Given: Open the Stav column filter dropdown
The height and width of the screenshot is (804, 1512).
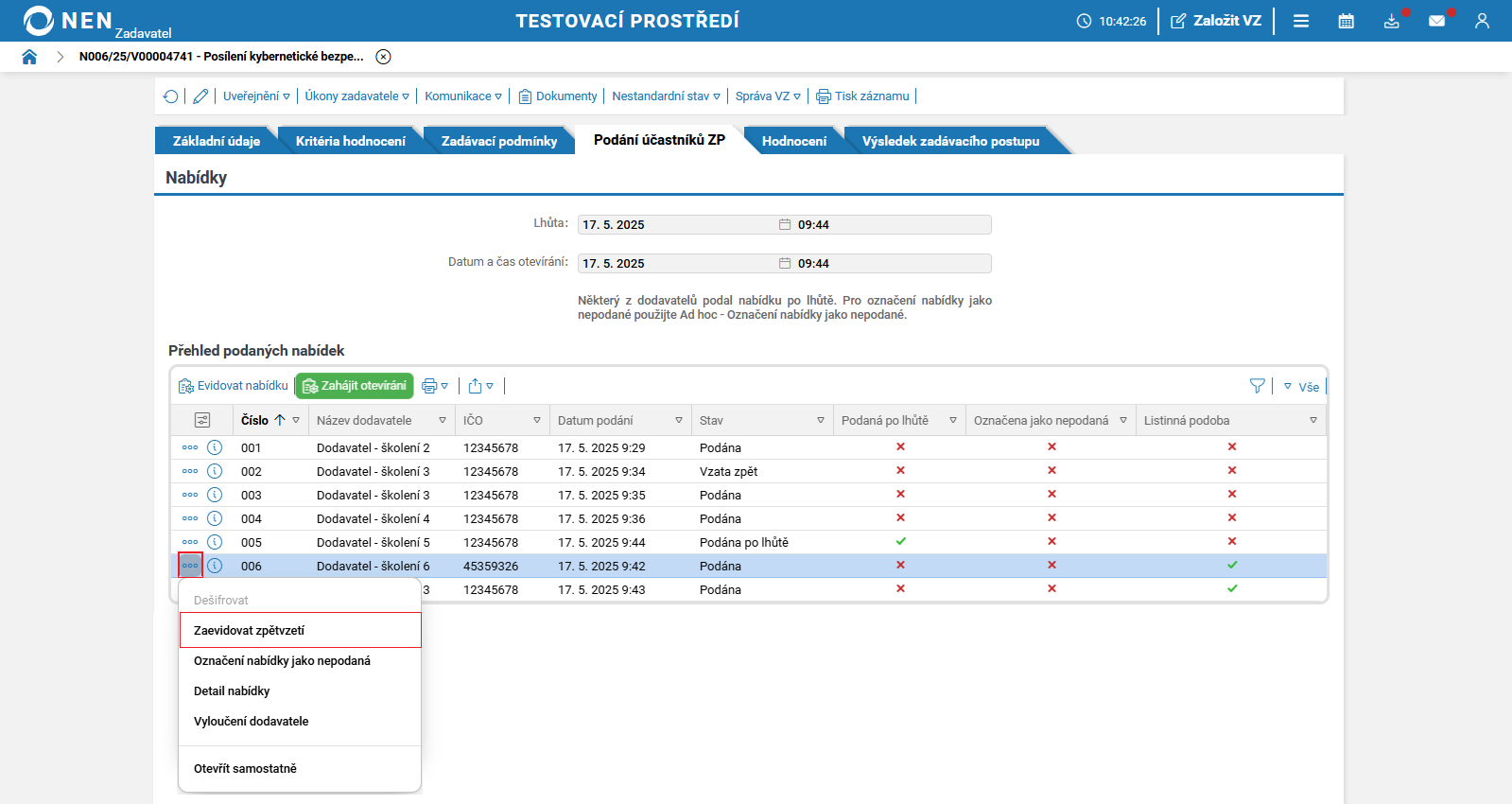Looking at the screenshot, I should point(820,420).
